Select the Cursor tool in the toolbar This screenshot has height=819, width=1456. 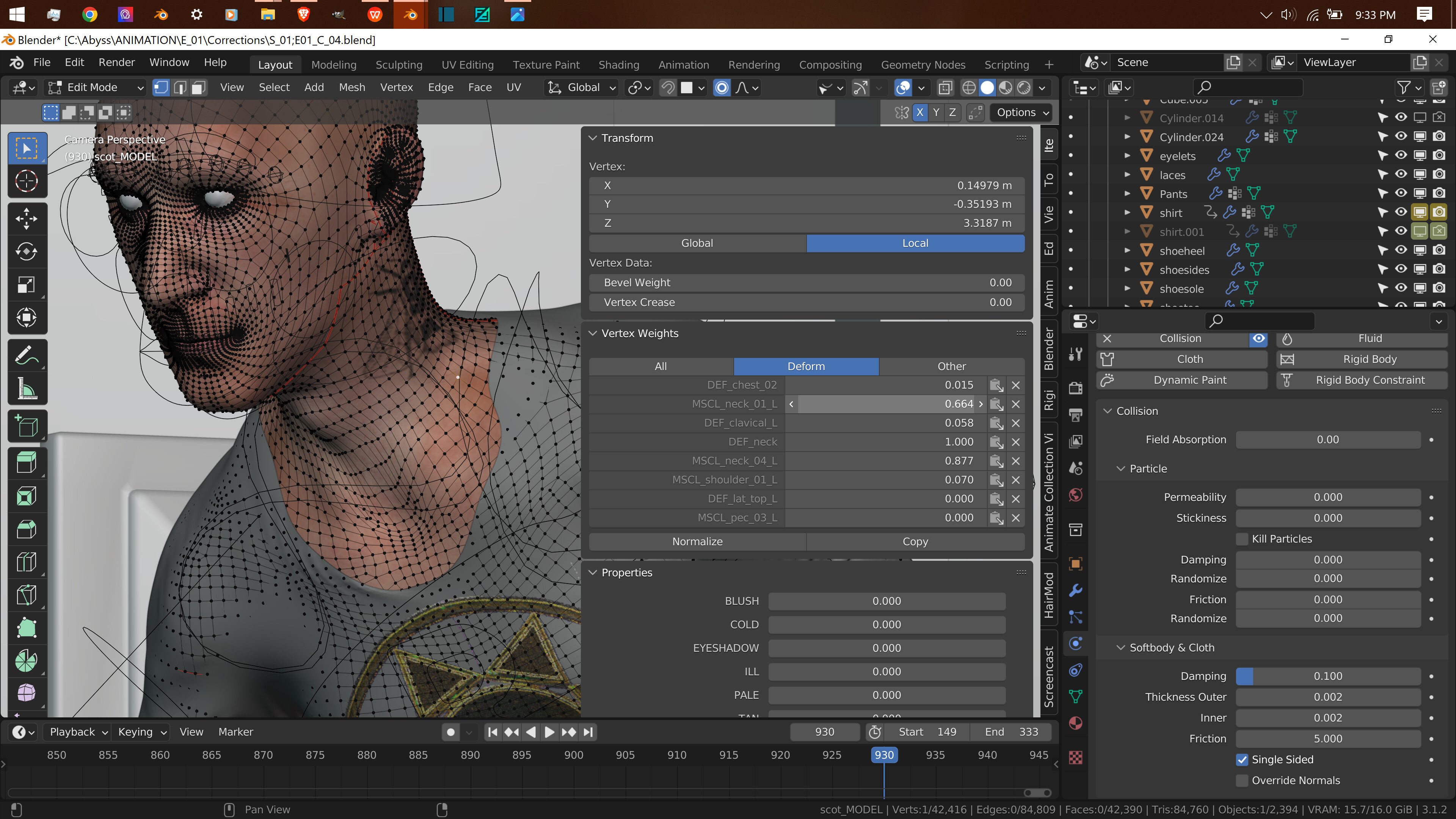click(27, 182)
